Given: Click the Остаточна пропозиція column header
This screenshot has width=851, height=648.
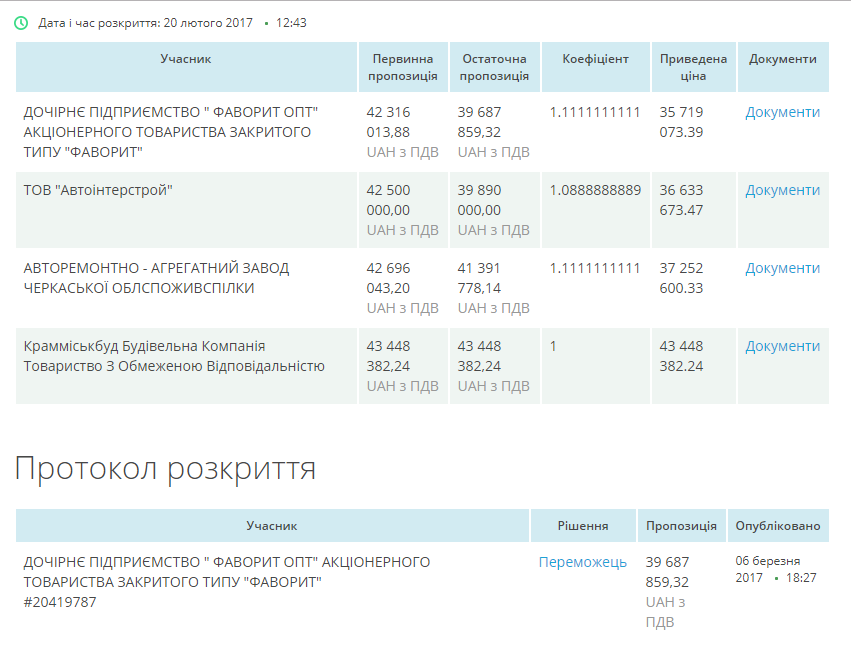Looking at the screenshot, I should (494, 67).
